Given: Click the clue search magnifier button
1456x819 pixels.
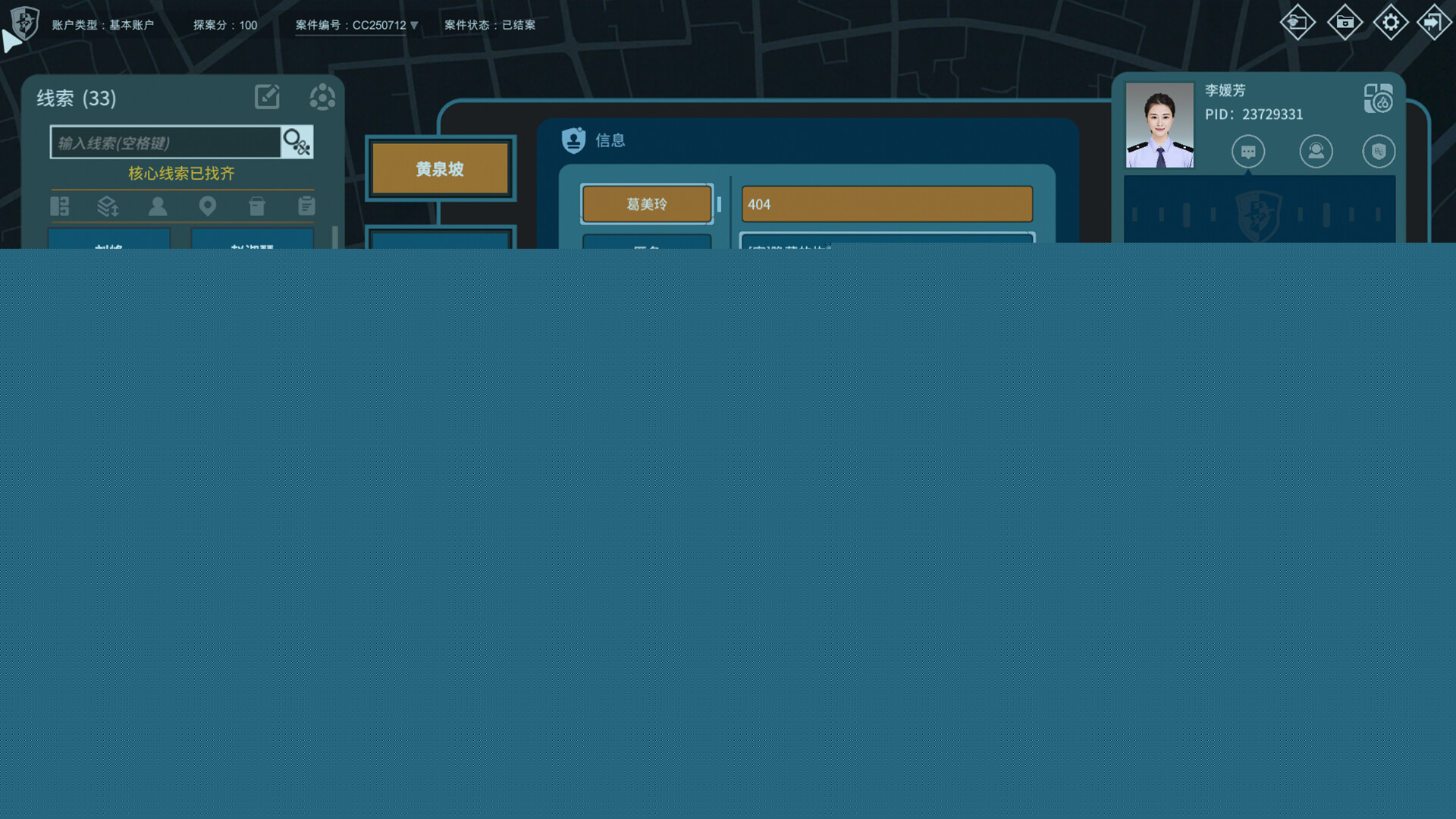Looking at the screenshot, I should point(297,142).
